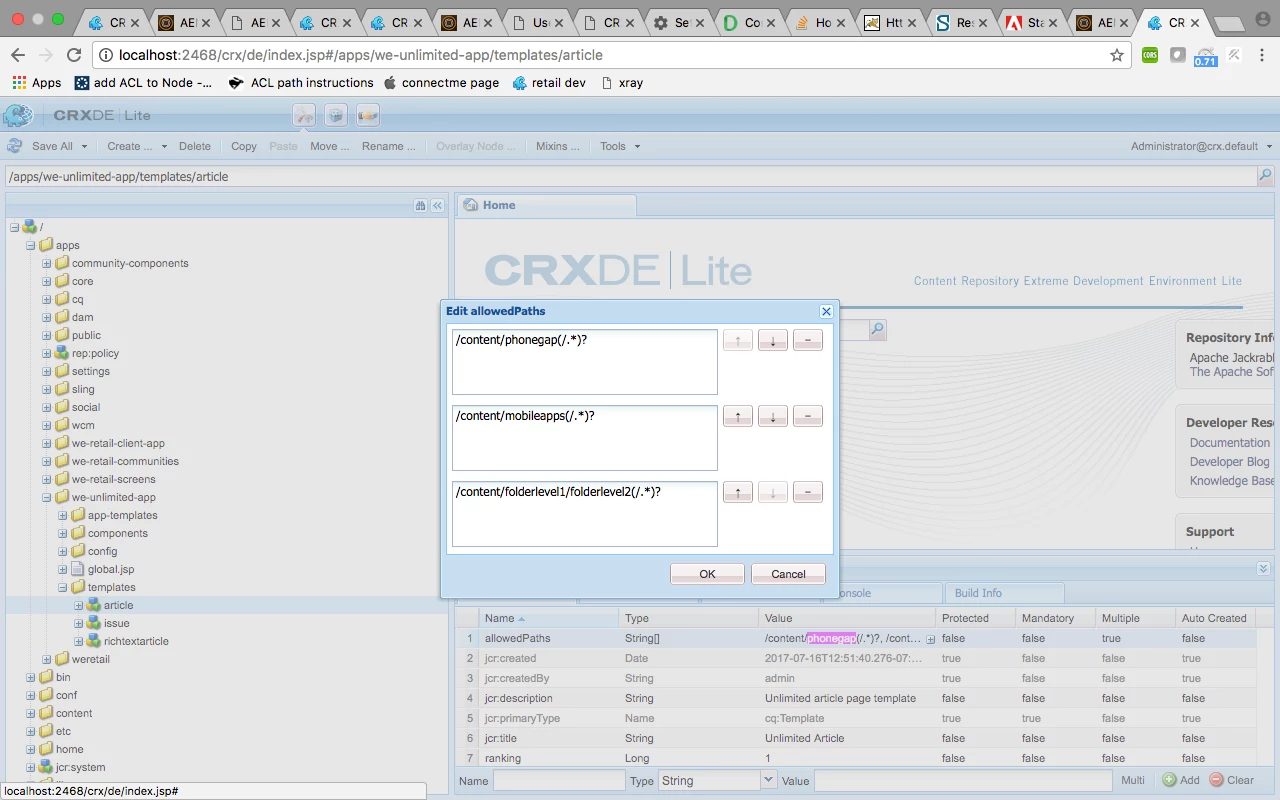
Task: Expand the content folder node
Action: [x=31, y=713]
